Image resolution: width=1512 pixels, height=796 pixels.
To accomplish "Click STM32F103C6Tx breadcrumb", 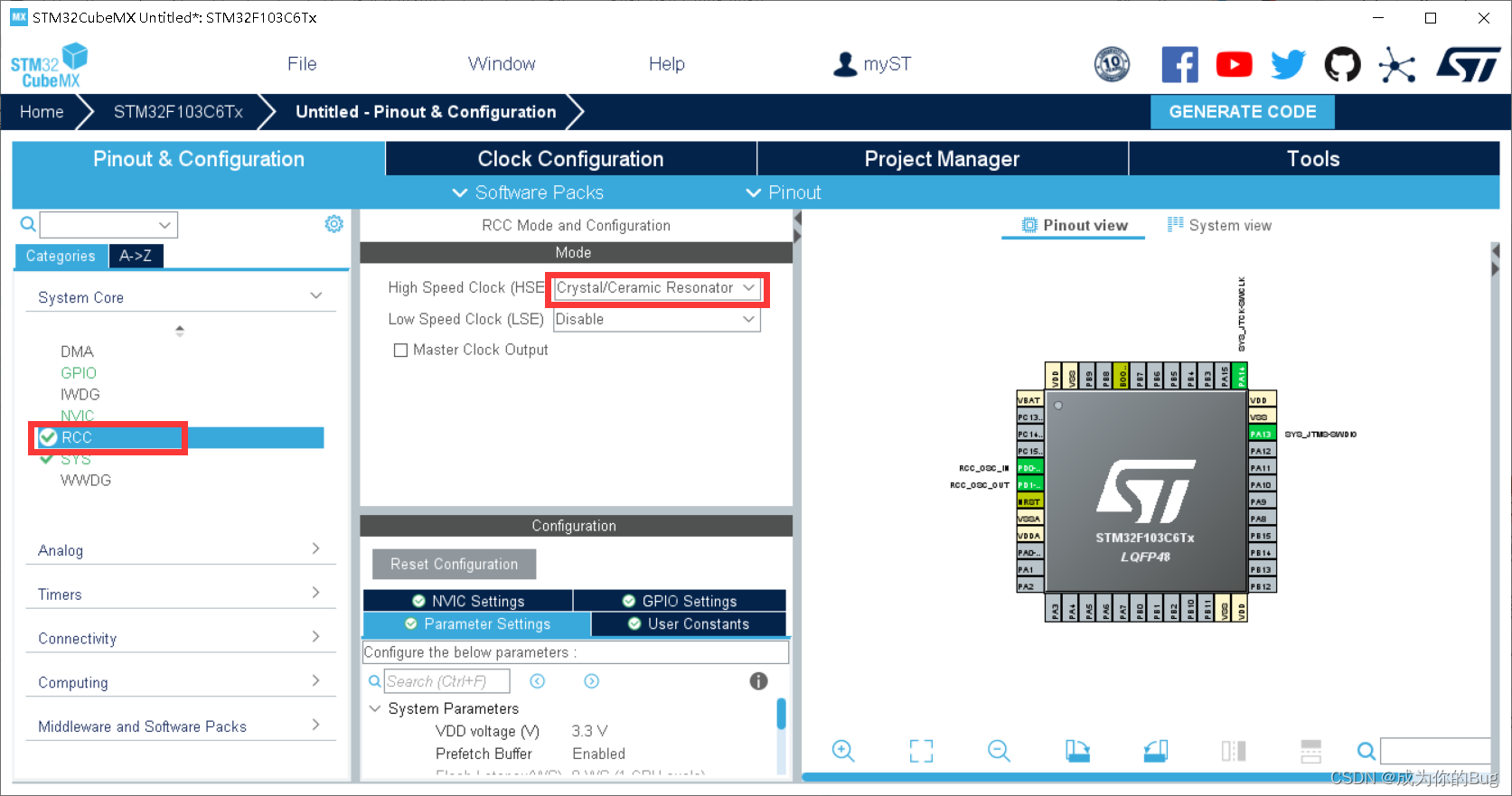I will tap(178, 112).
